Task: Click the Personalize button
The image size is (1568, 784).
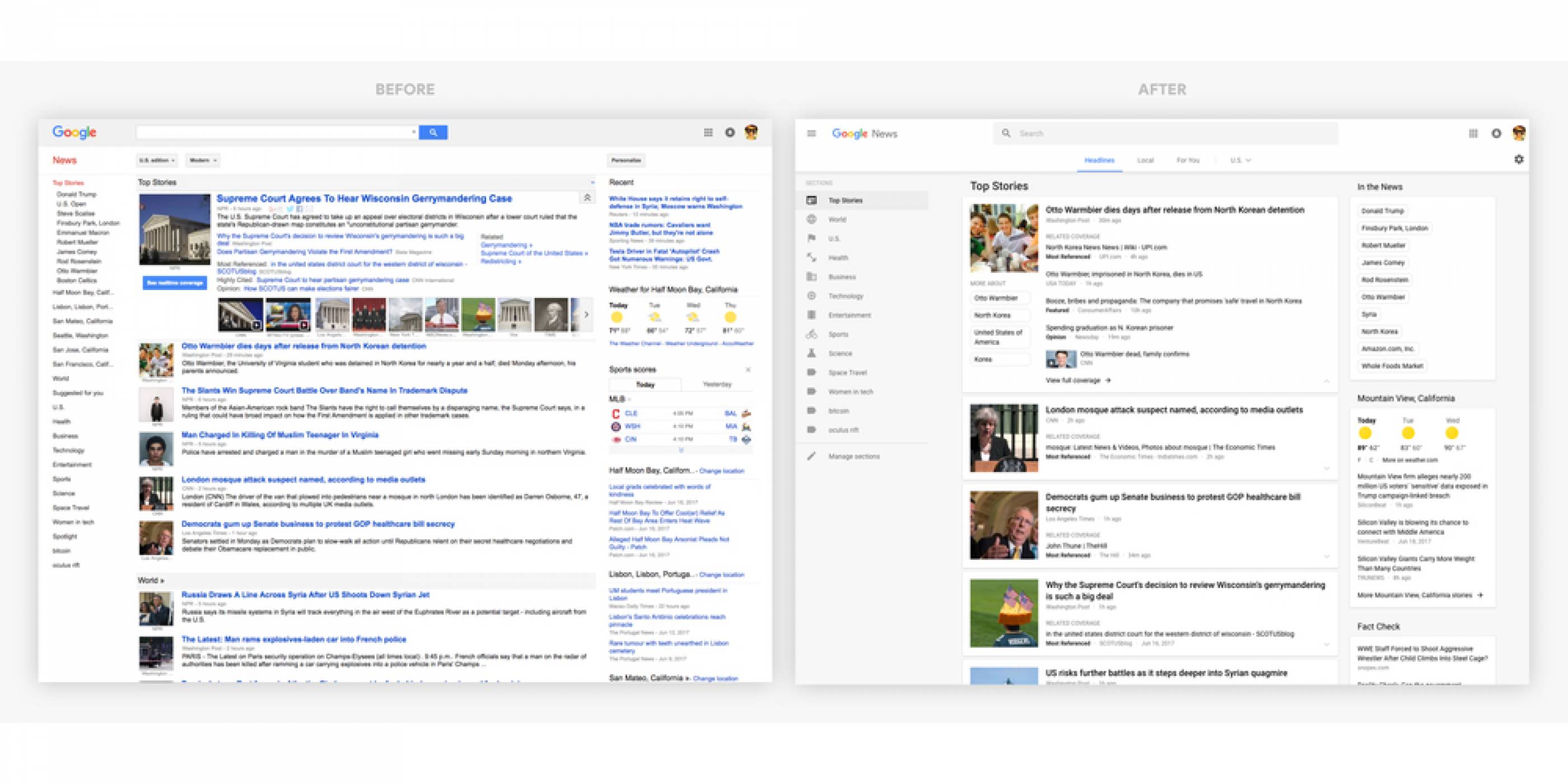Action: click(x=626, y=160)
